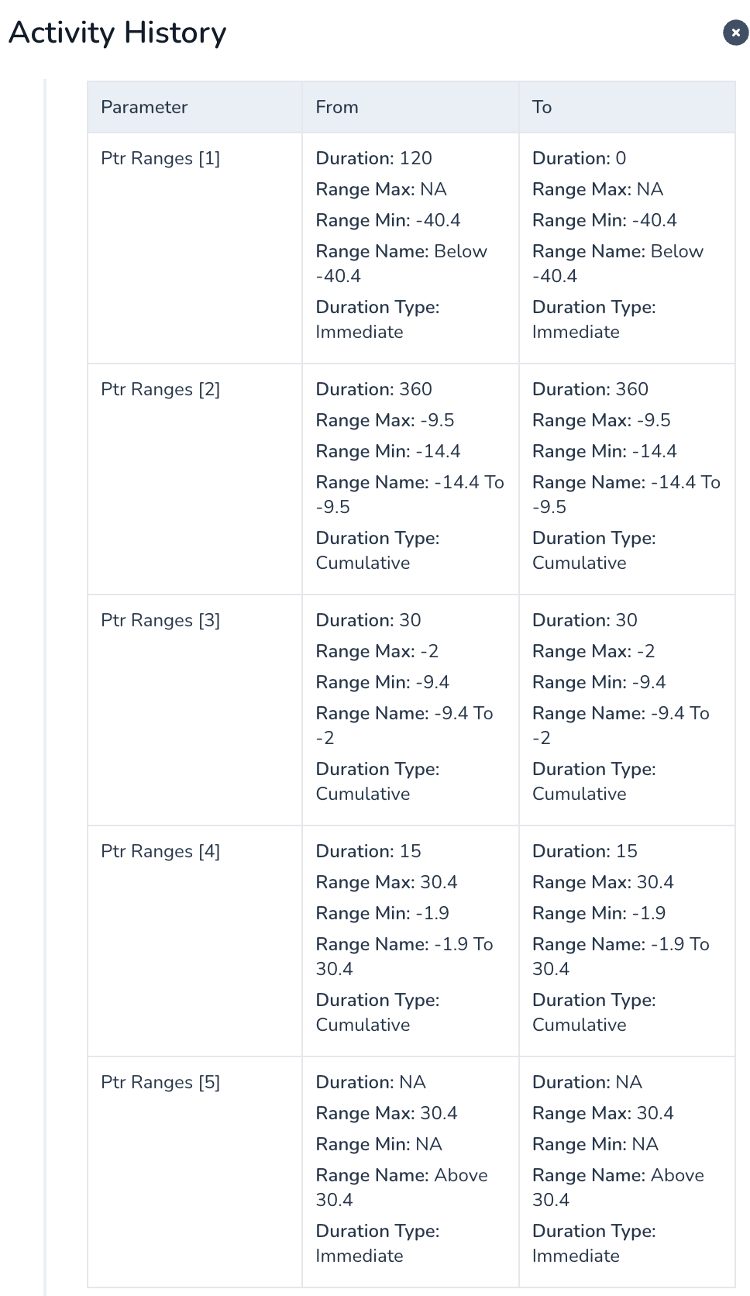Click the Ptr Ranges [2] parameter cell

tap(194, 479)
